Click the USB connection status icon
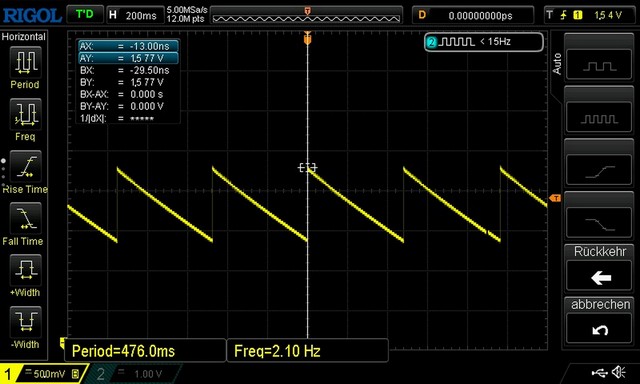The height and width of the screenshot is (384, 640). 599,372
